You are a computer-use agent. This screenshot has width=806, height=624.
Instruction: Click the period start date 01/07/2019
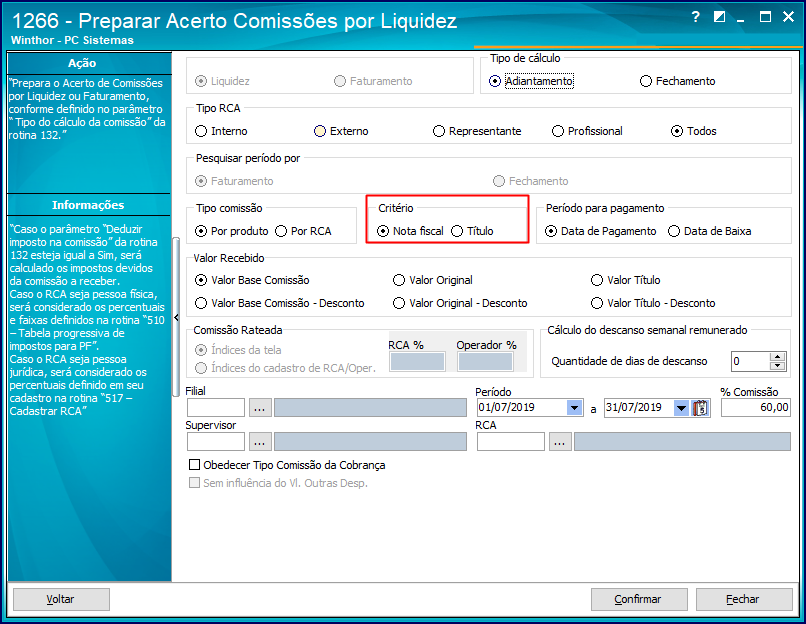(522, 408)
